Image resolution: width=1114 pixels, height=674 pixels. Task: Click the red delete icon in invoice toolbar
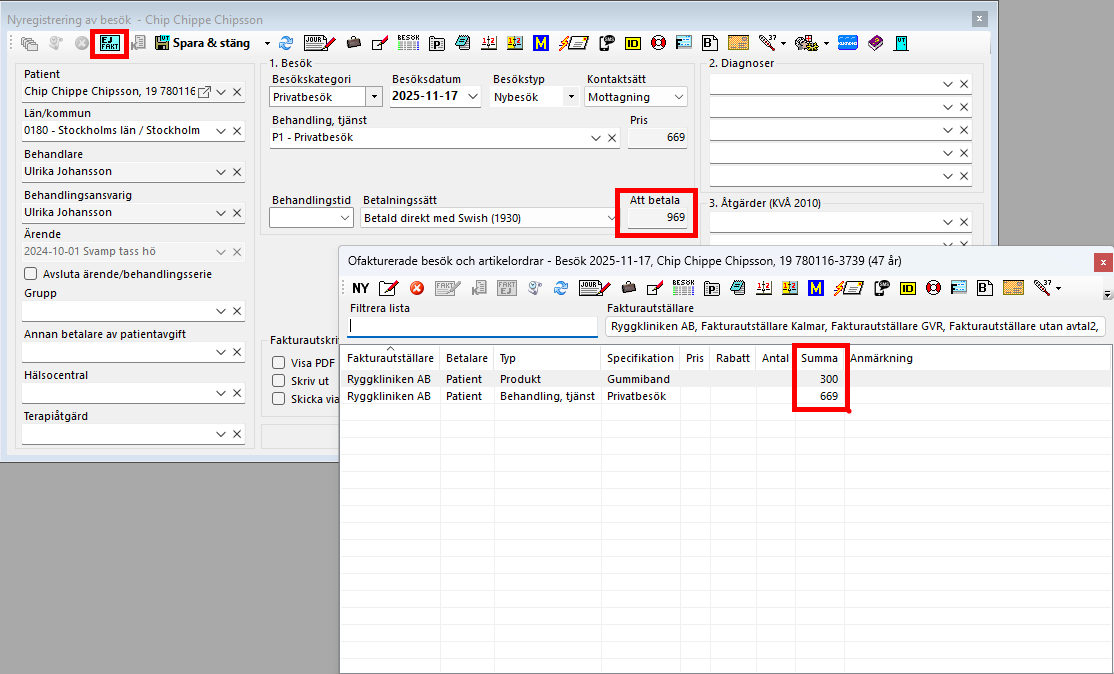tap(416, 288)
